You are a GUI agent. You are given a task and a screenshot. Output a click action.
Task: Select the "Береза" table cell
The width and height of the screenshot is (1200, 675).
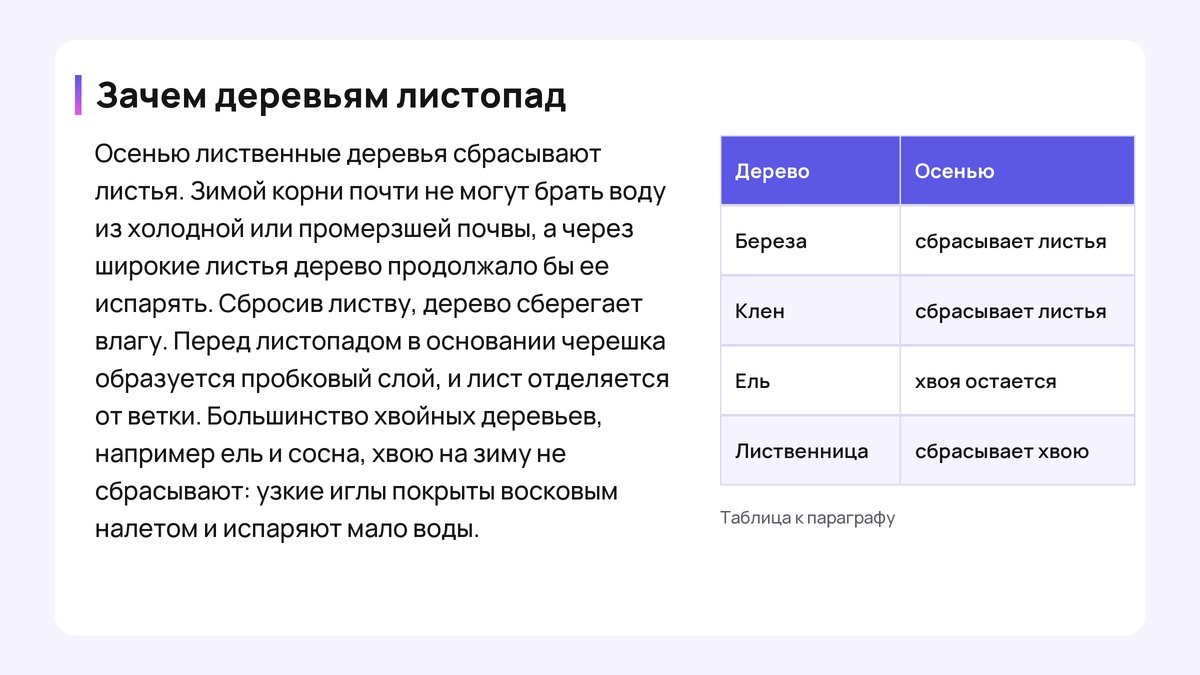[810, 241]
